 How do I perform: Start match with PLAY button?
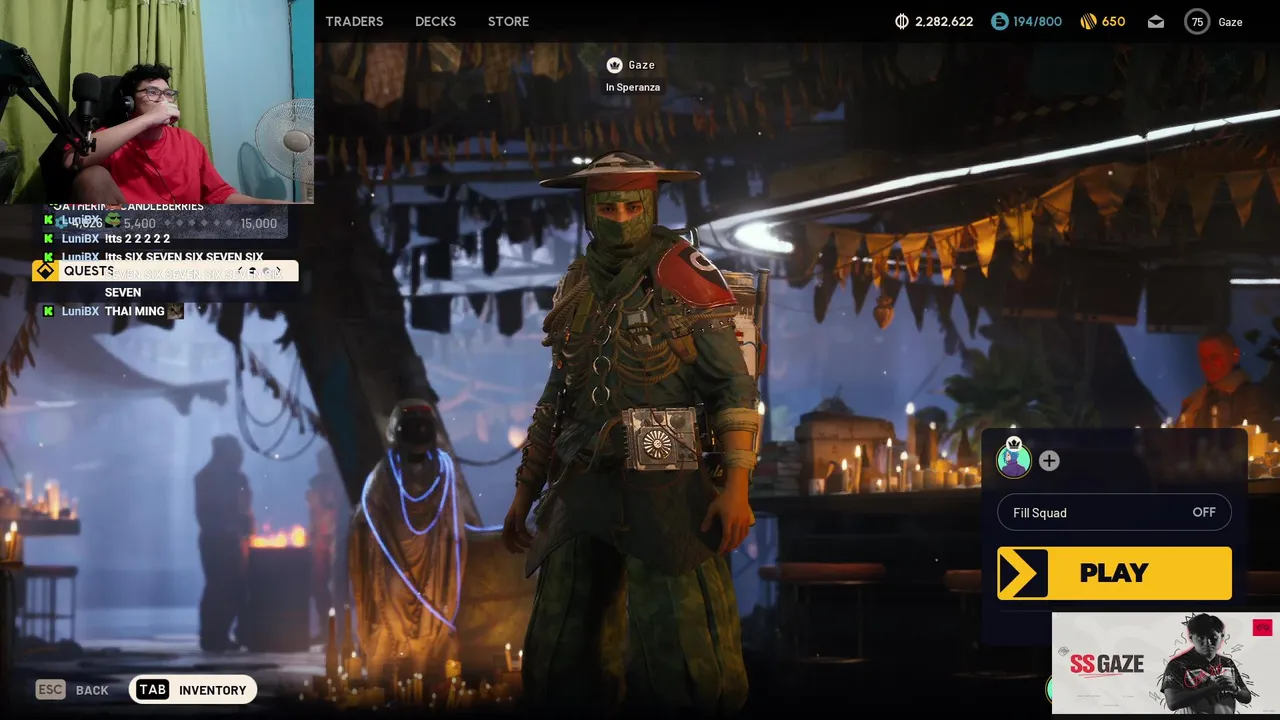click(x=1114, y=573)
